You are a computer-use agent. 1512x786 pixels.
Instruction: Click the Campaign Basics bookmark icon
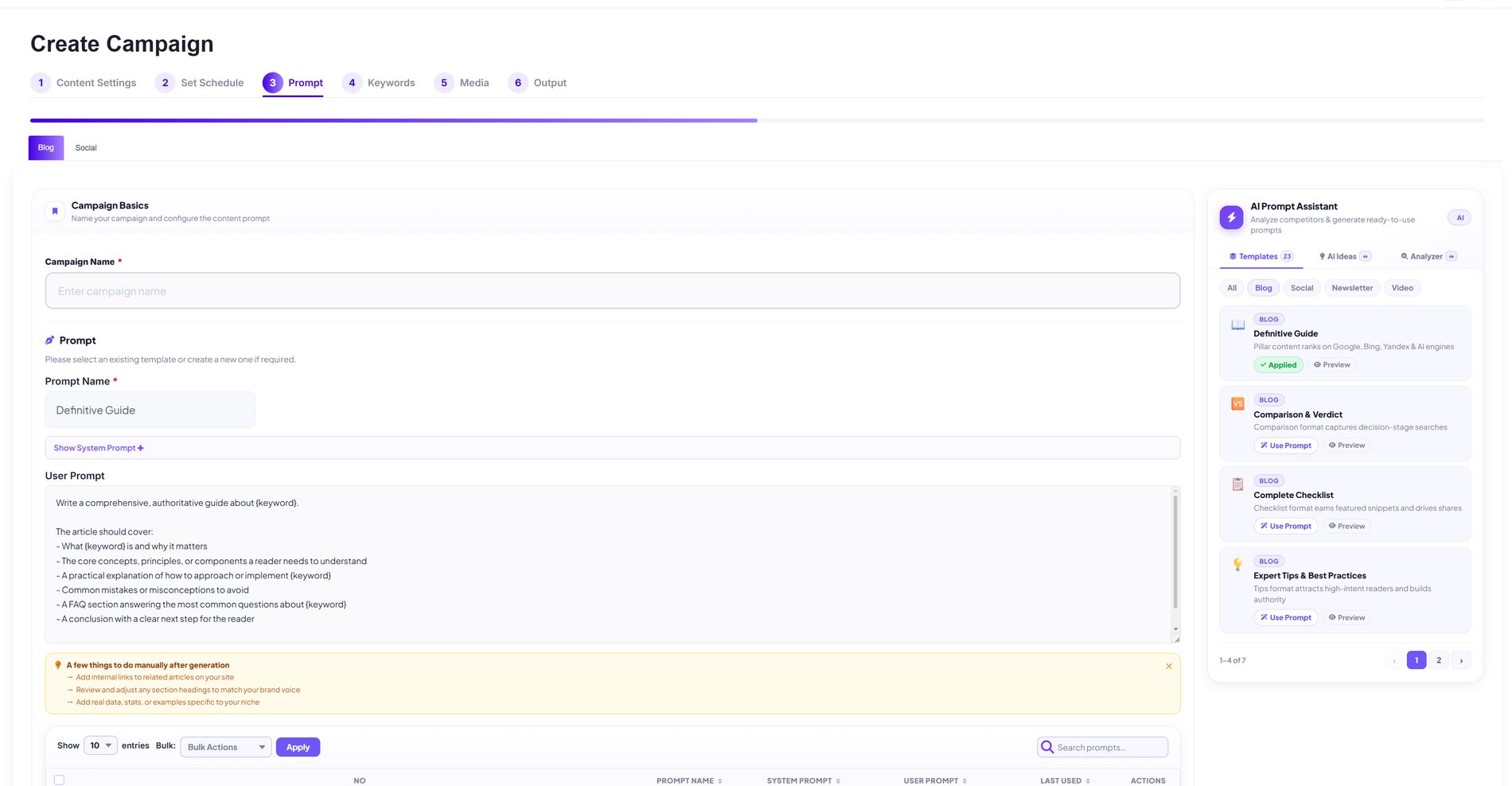(55, 211)
